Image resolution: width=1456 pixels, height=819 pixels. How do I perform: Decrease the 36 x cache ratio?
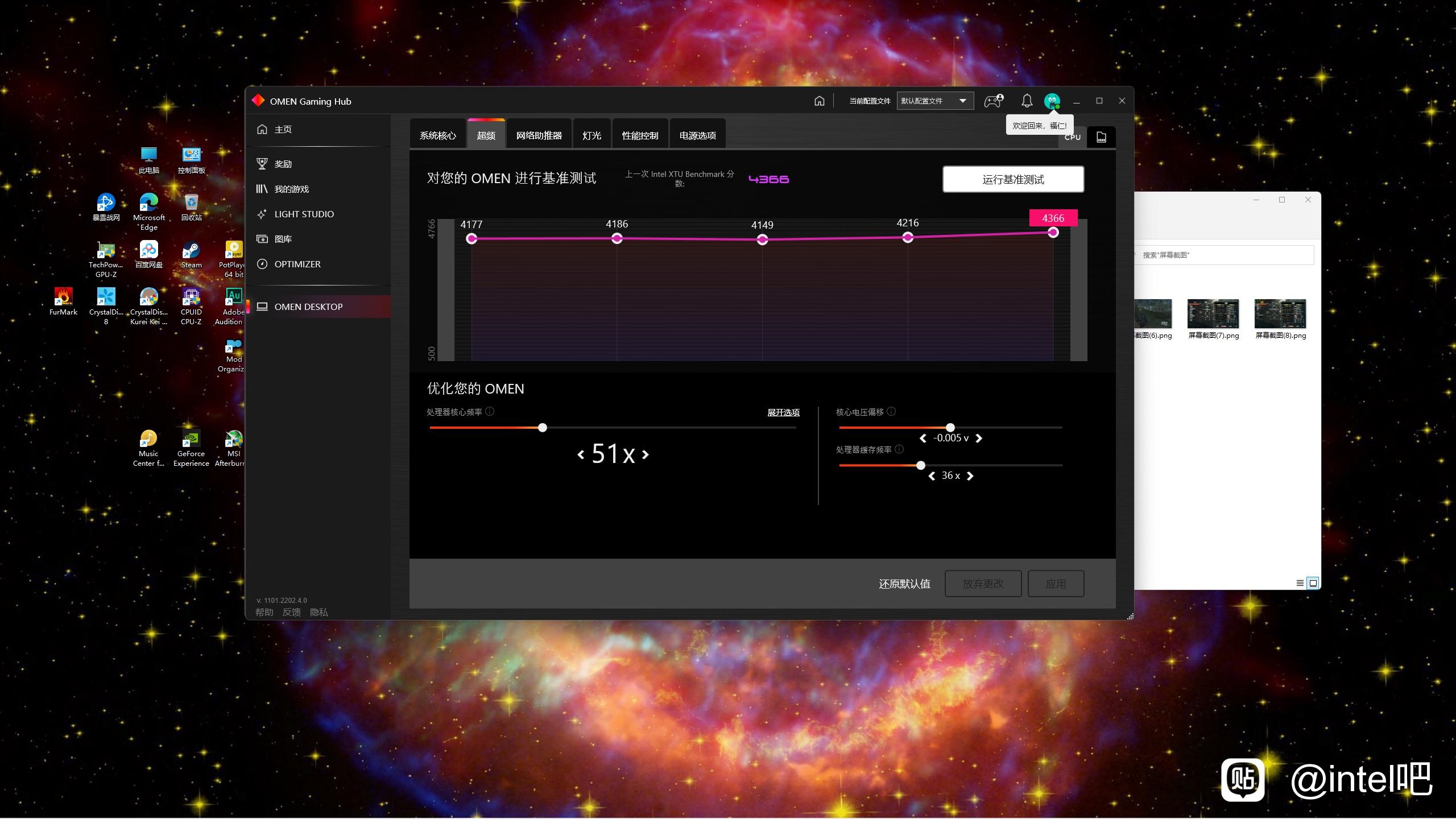[x=932, y=476]
